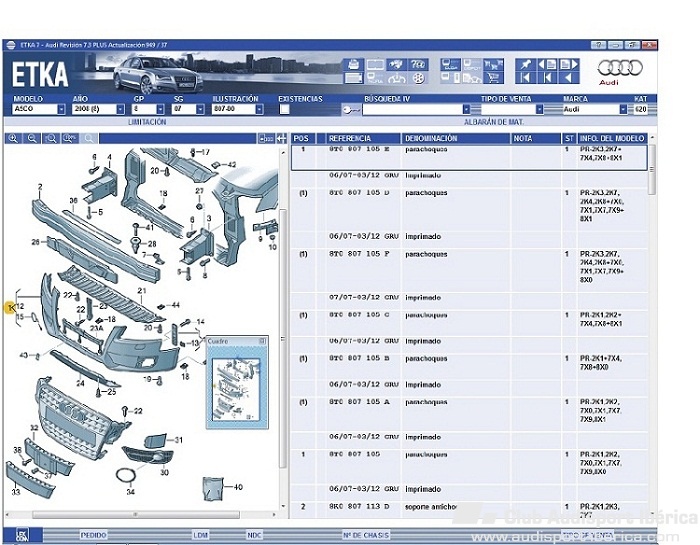
Task: Click the question-mark help icon
Action: [418, 64]
